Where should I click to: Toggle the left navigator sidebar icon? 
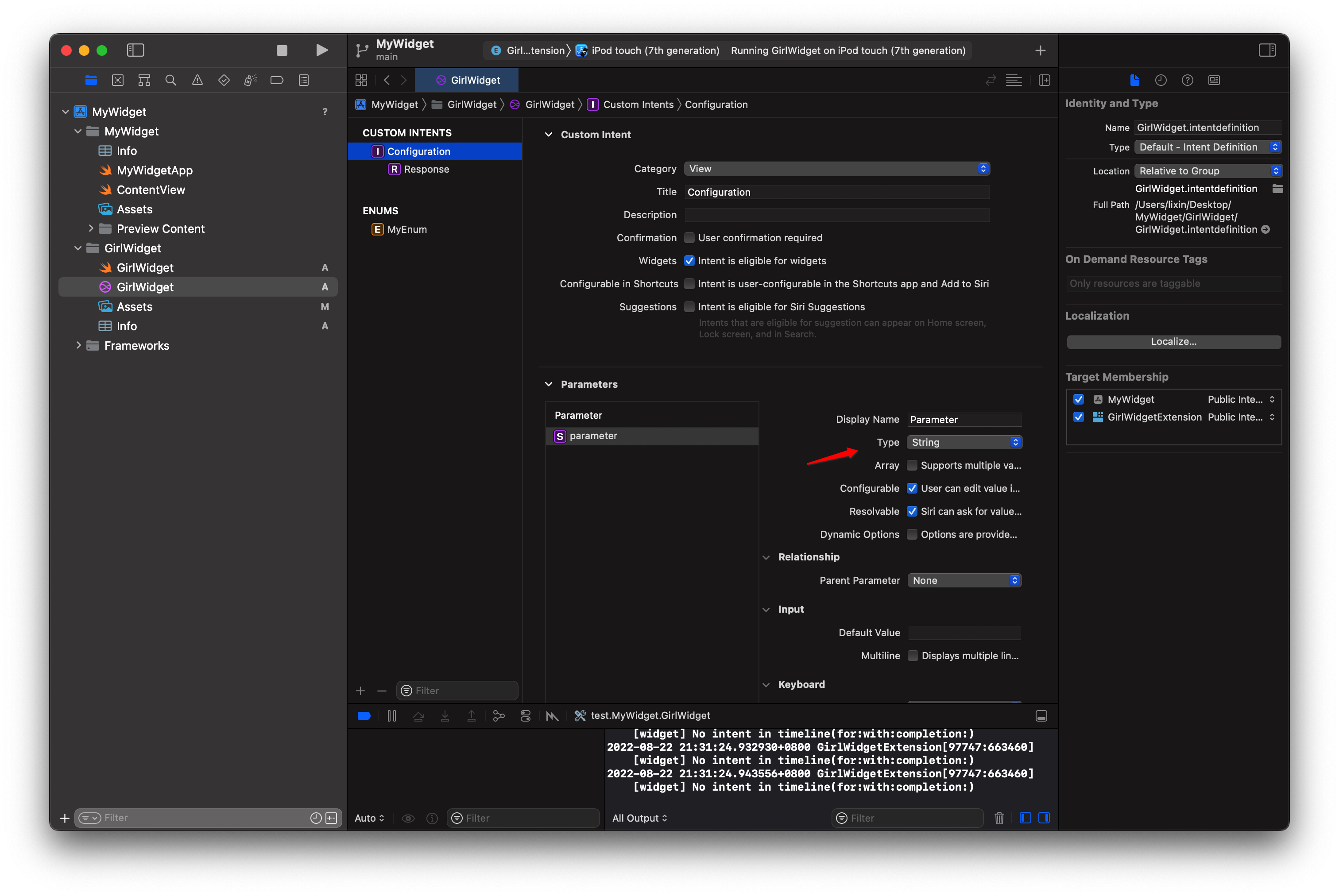(x=135, y=50)
